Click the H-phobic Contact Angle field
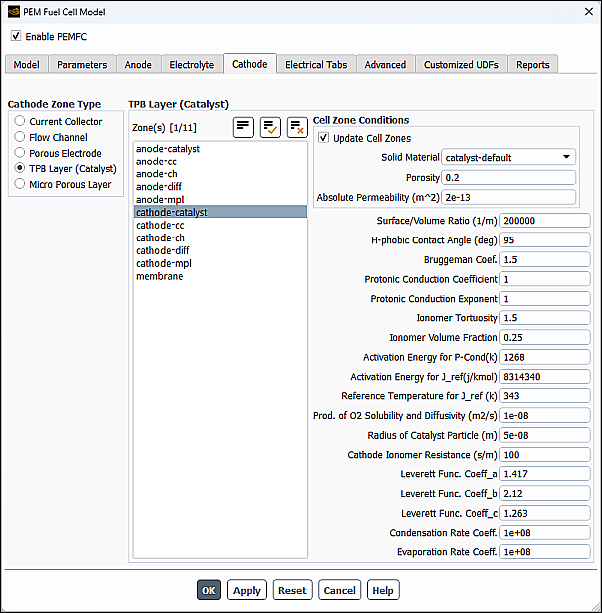The height and width of the screenshot is (613, 602). coord(545,240)
